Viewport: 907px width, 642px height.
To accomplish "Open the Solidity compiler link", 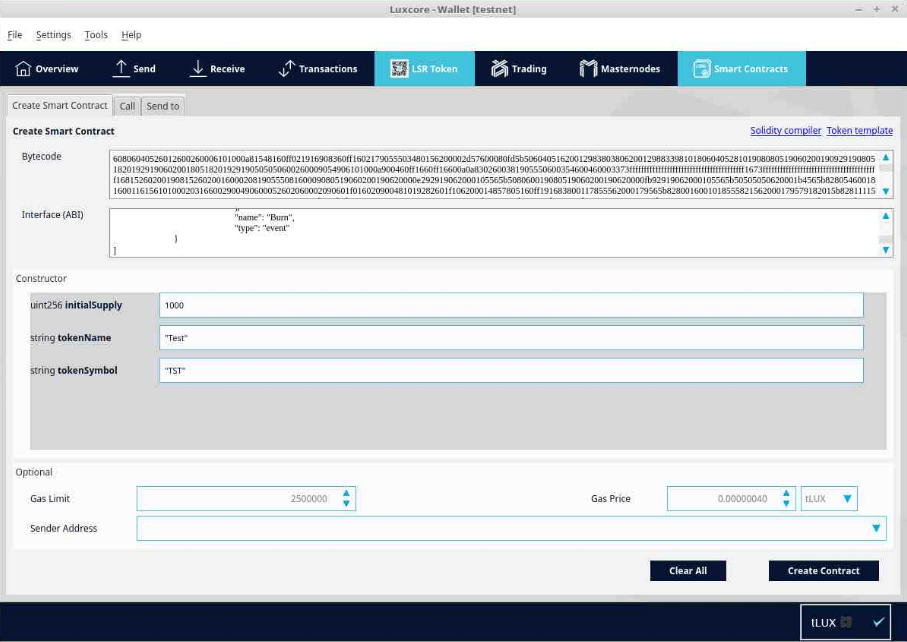I will pos(784,130).
